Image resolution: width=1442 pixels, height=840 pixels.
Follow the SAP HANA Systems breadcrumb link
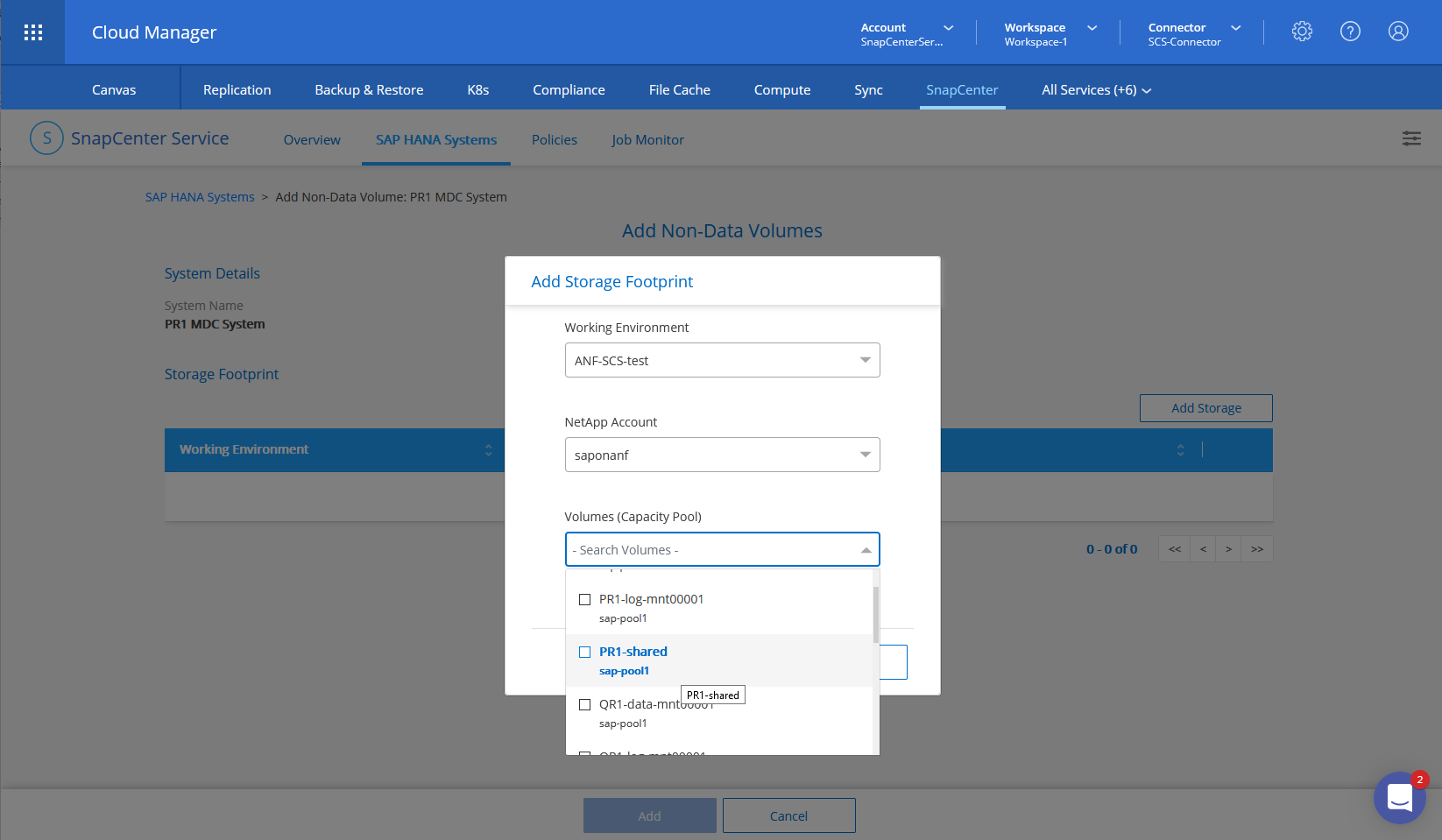click(x=200, y=197)
